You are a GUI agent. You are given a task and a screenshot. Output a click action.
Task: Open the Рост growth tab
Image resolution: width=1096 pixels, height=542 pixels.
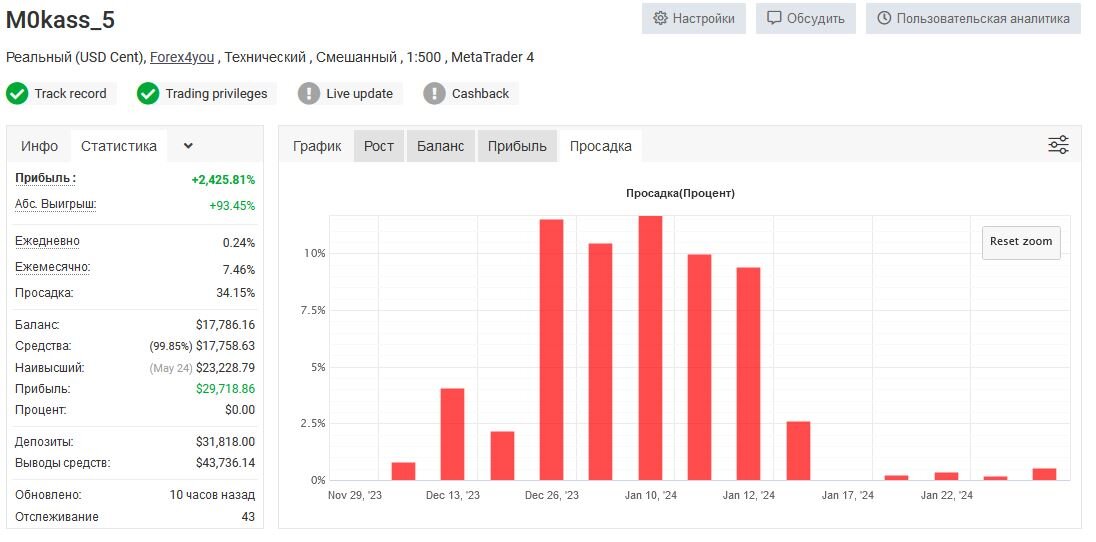coord(379,146)
